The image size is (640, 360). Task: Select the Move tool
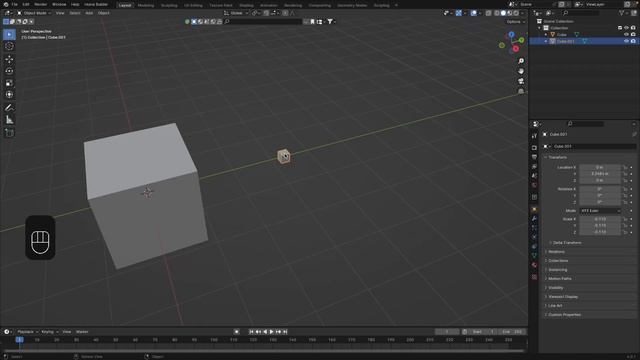9,59
